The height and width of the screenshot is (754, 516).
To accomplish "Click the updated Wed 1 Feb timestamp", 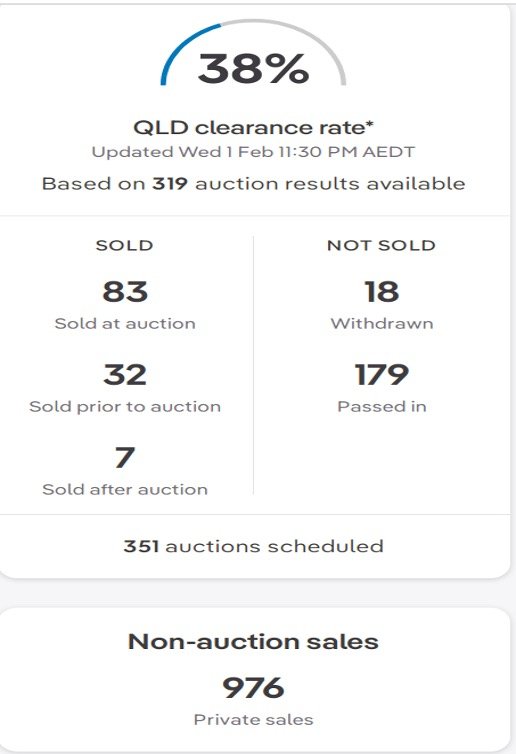I will pyautogui.click(x=253, y=152).
